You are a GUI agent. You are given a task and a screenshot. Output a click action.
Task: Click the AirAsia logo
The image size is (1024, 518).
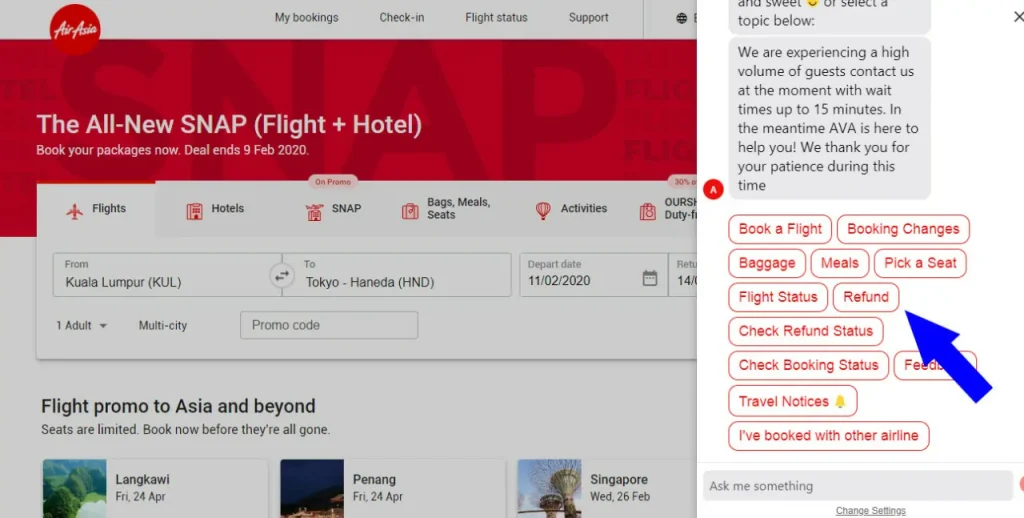pos(75,29)
